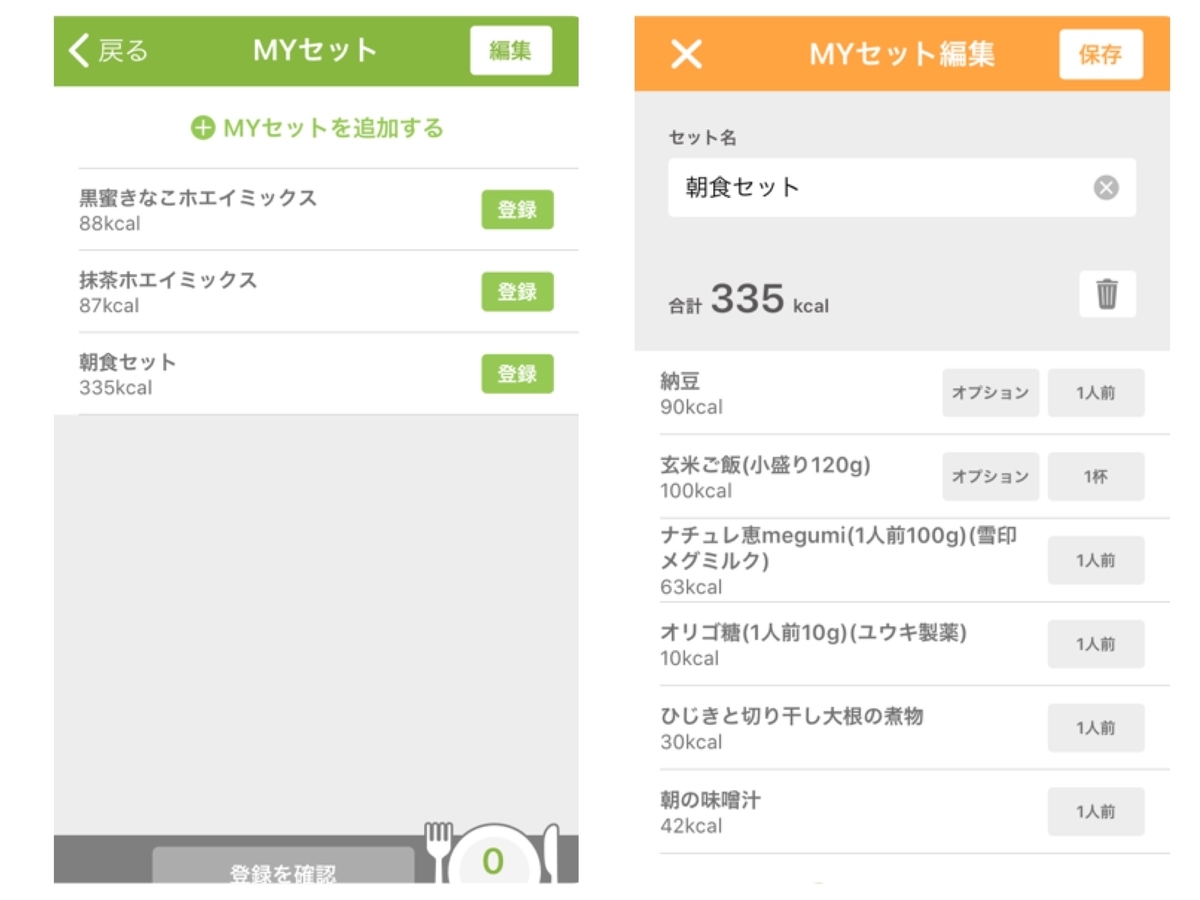The height and width of the screenshot is (900, 1200).
Task: Toggle オプション for 納豆
Action: 990,393
